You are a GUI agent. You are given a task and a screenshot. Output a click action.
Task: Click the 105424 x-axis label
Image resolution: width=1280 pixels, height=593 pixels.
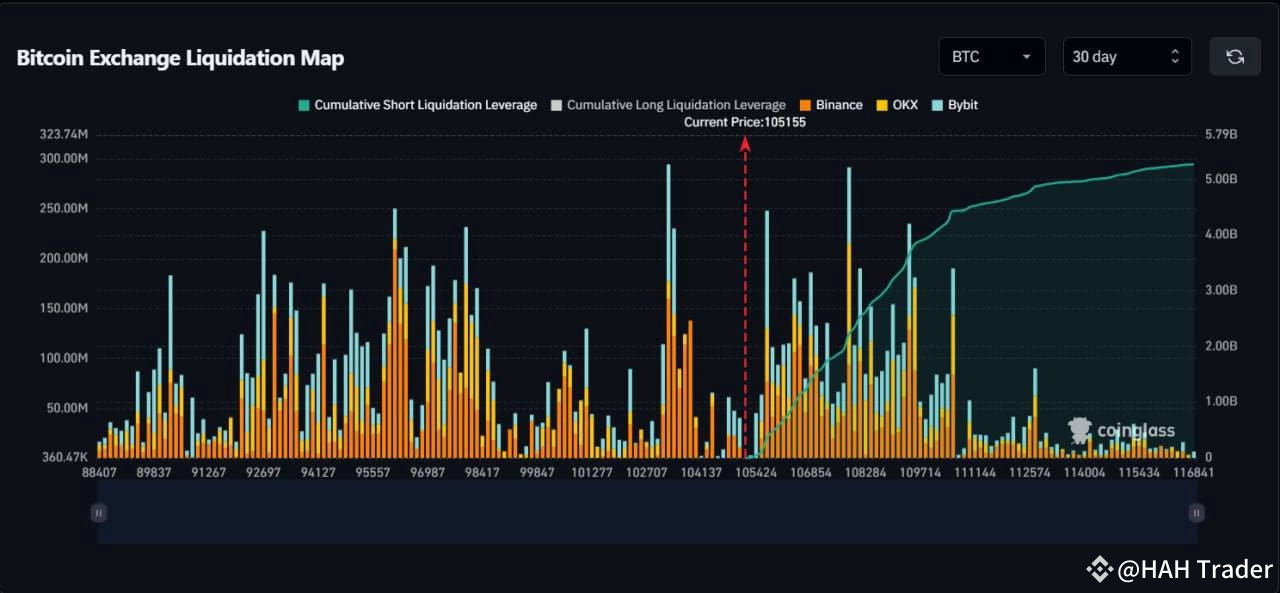click(756, 472)
